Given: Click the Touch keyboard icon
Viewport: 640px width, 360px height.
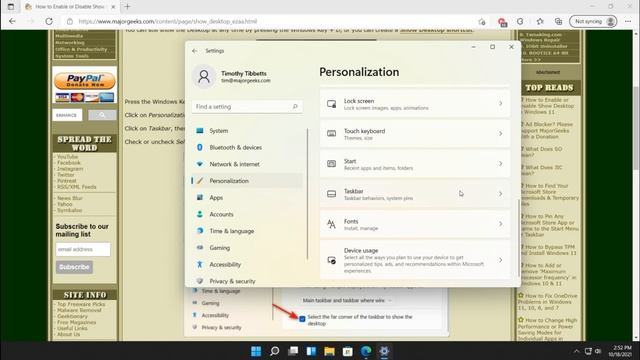Looking at the screenshot, I should pyautogui.click(x=331, y=133).
